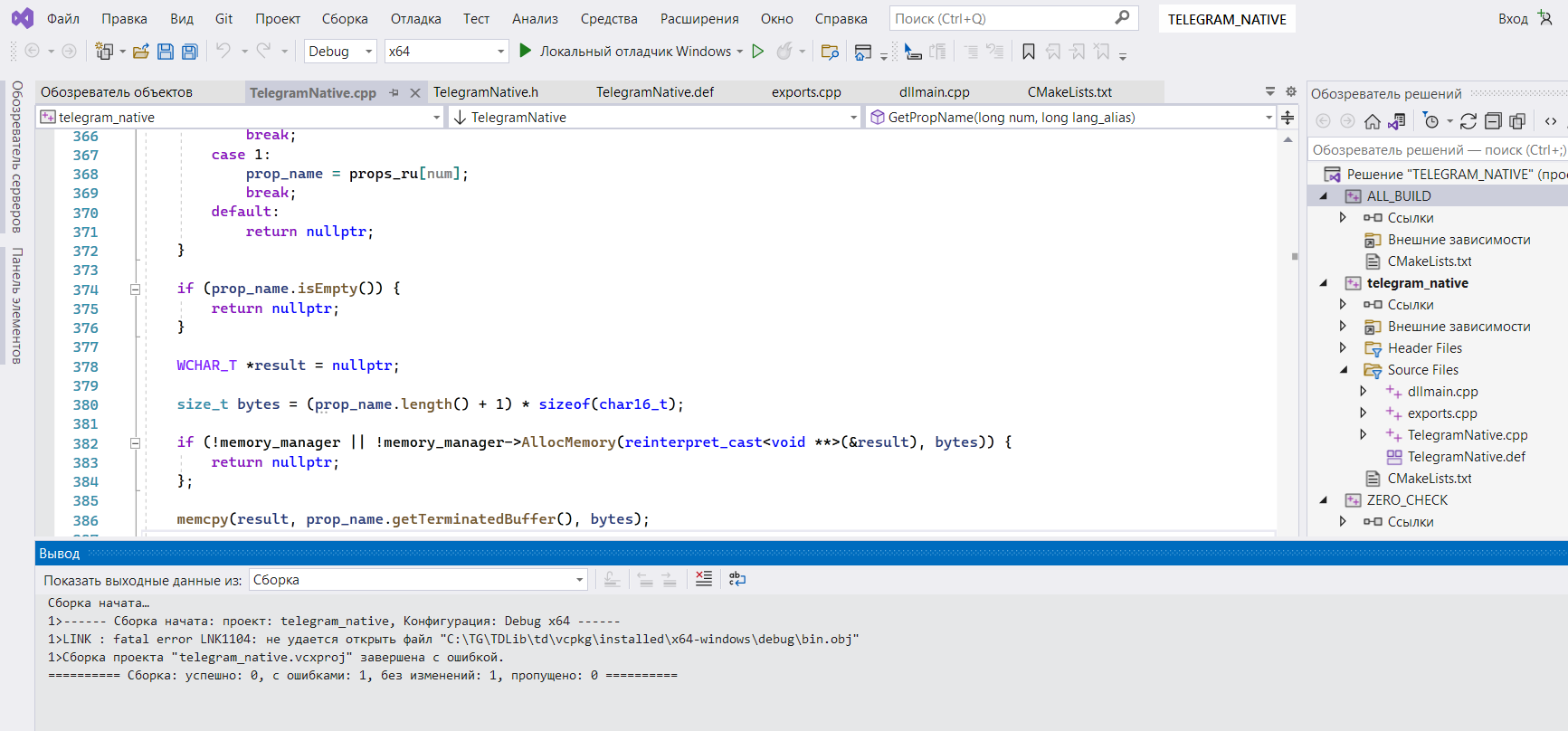Viewport: 1568px width, 731px height.
Task: Toggle bookmark using the bookmark icon
Action: click(1029, 52)
